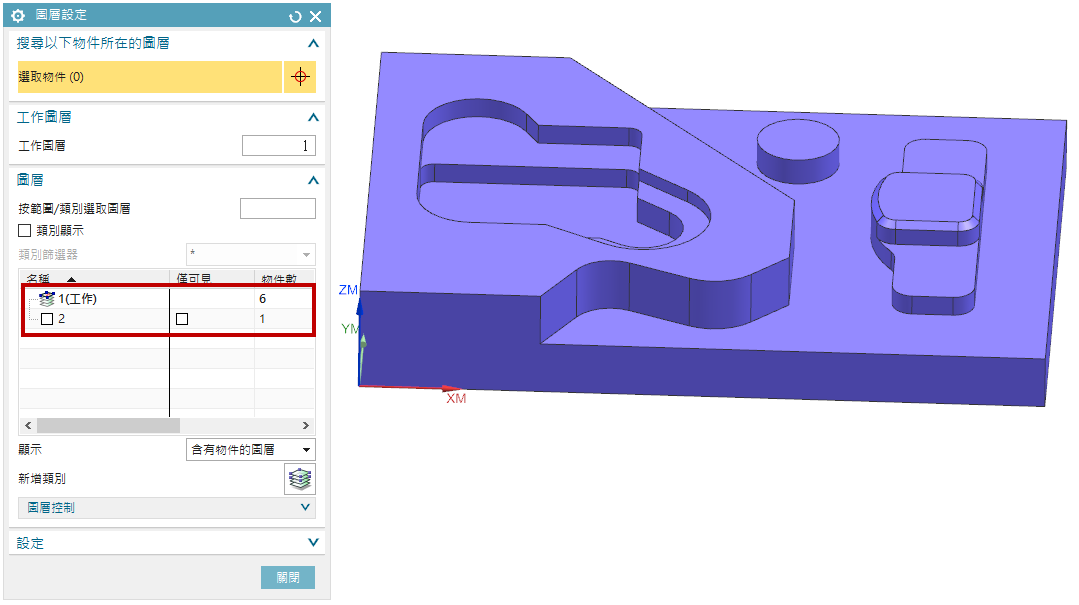Click object count 1 for layer 2
The height and width of the screenshot is (605, 1079).
(262, 319)
